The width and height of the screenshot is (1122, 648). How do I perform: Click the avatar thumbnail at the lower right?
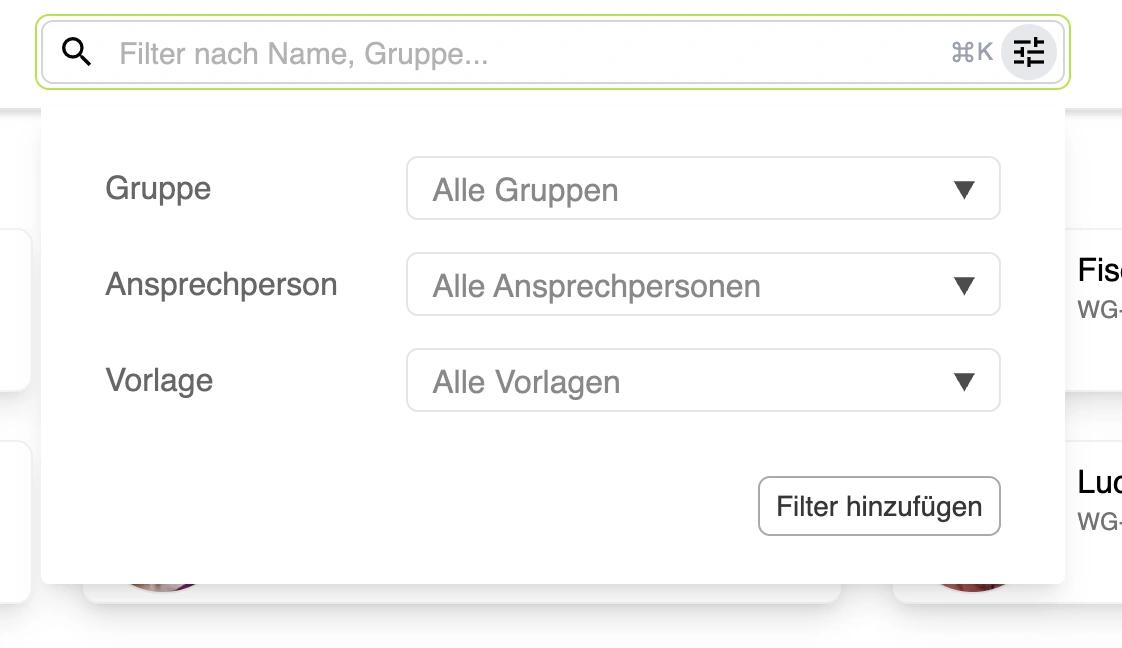(971, 587)
